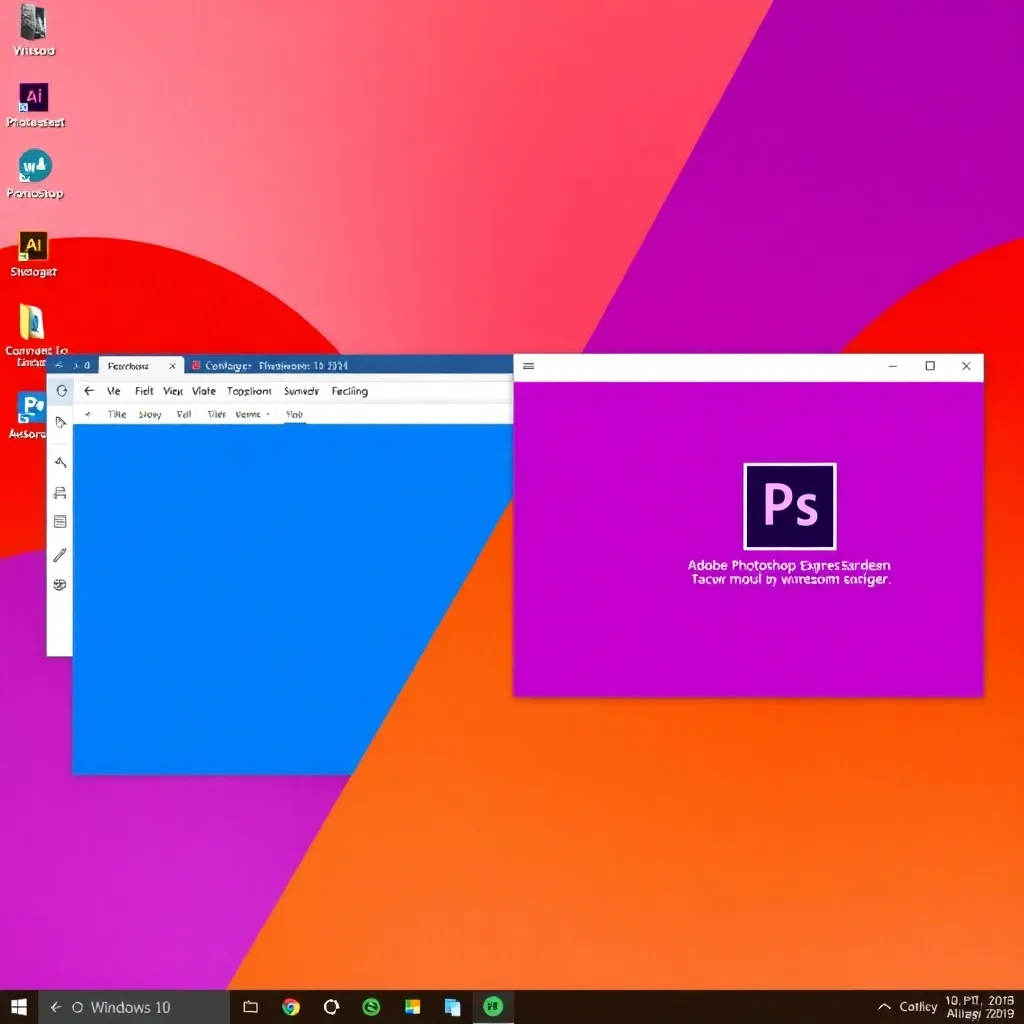Open the print tool icon in the sidebar
The image size is (1024, 1024).
tap(60, 492)
